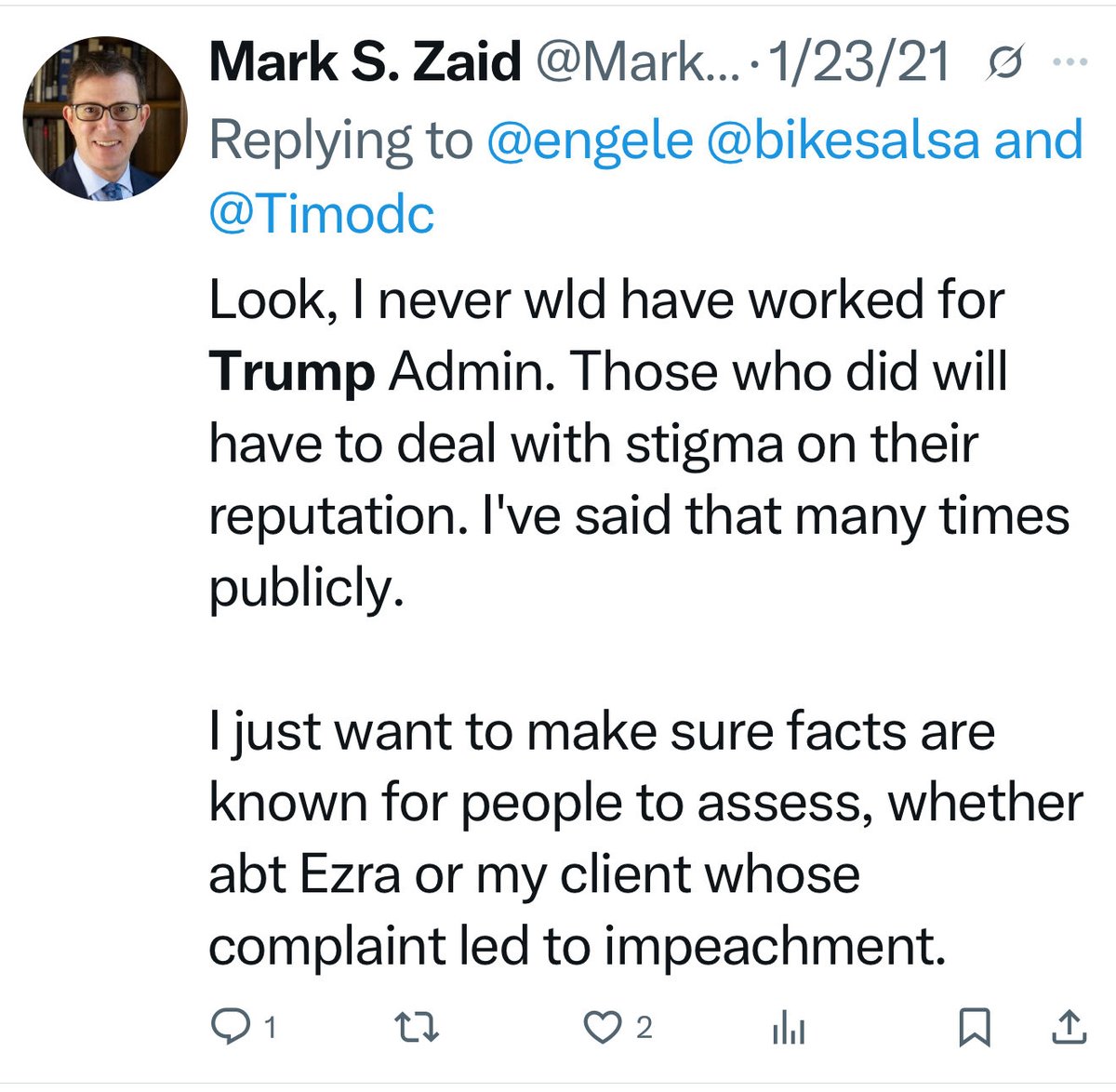Click the reply speech bubble icon
This screenshot has width=1116, height=1092.
(229, 1027)
